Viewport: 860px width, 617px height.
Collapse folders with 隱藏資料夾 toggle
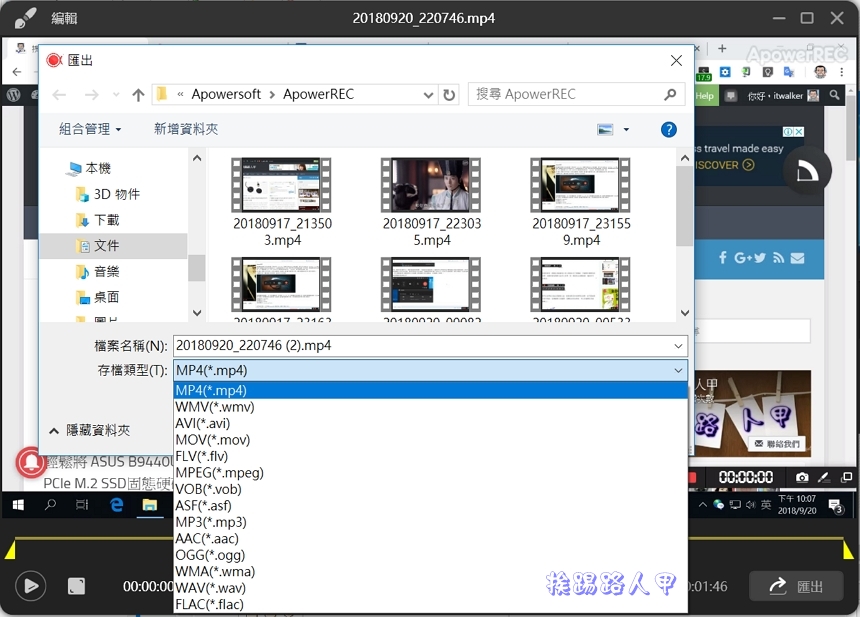click(90, 431)
